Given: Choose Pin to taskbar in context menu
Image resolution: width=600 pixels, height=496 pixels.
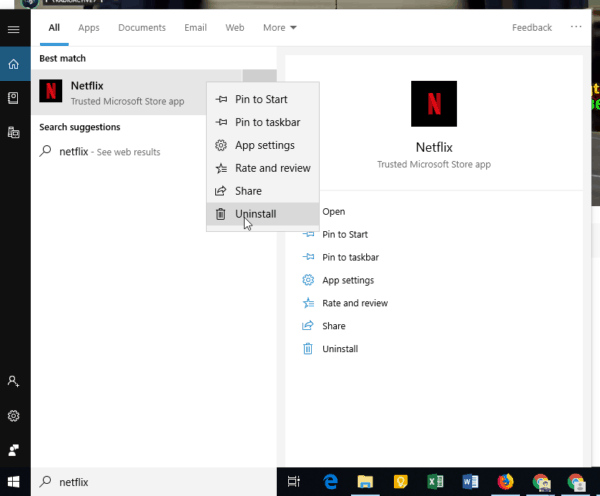Looking at the screenshot, I should [x=263, y=122].
